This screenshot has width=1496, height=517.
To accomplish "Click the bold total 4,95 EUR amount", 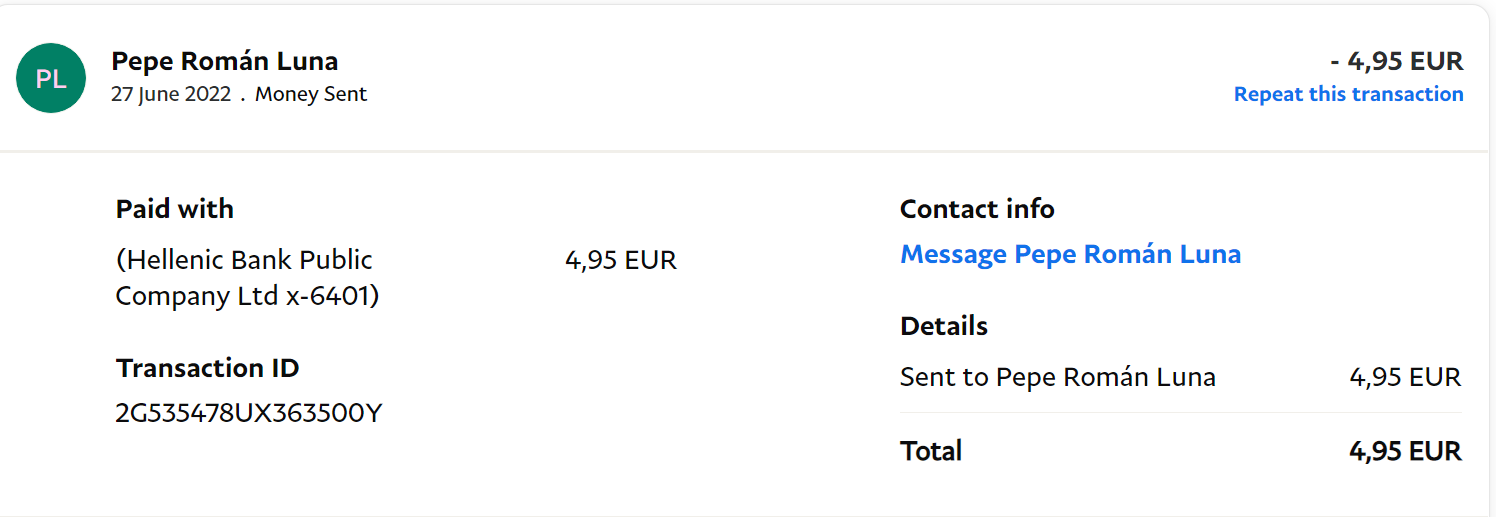I will [1404, 451].
